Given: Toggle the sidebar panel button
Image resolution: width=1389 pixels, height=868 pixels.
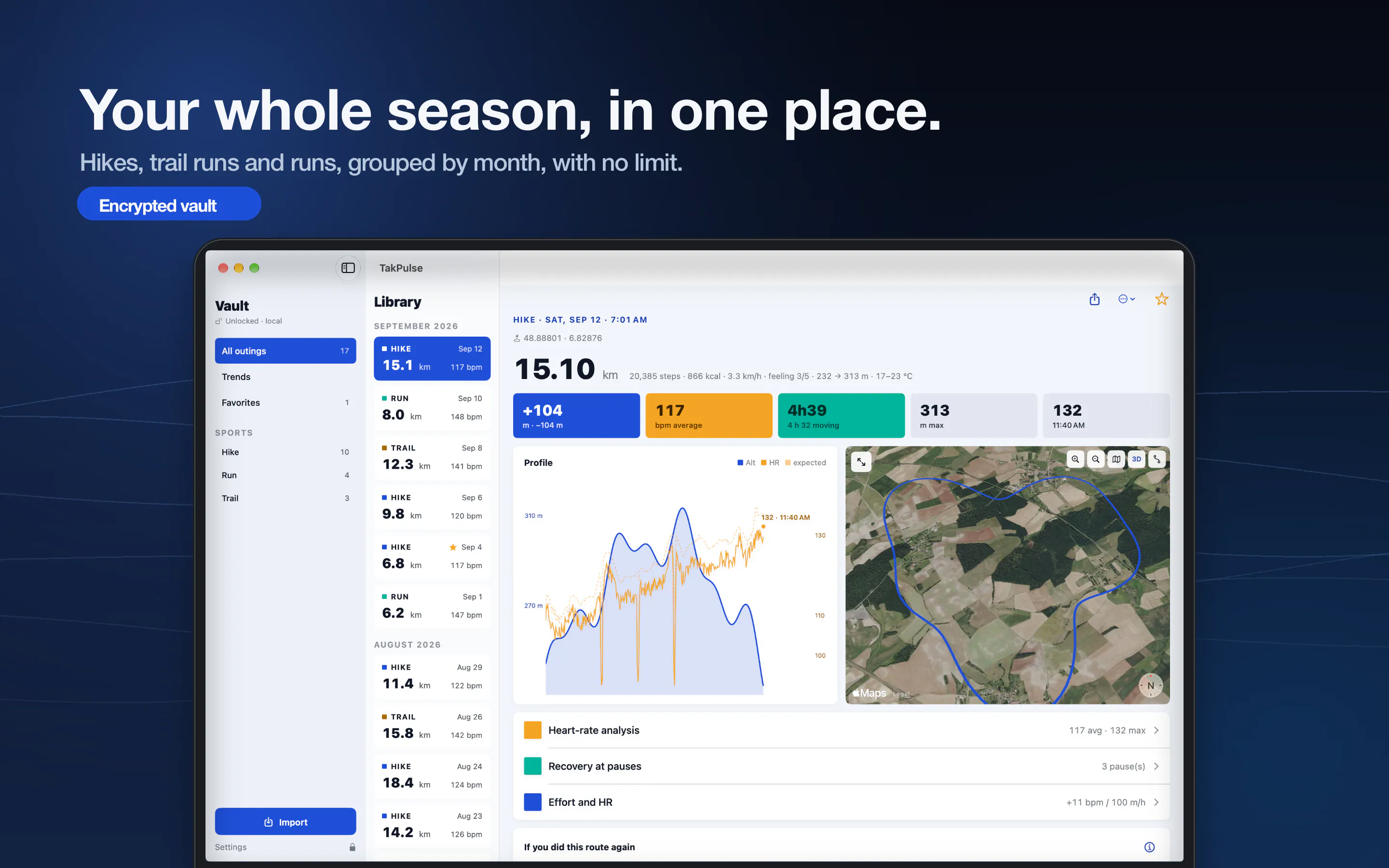Looking at the screenshot, I should (348, 268).
